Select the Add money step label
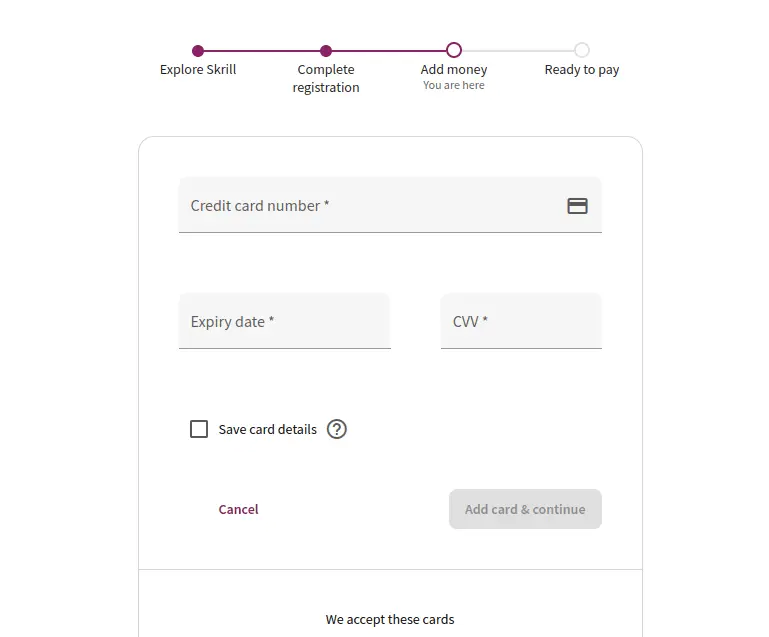 (x=454, y=70)
